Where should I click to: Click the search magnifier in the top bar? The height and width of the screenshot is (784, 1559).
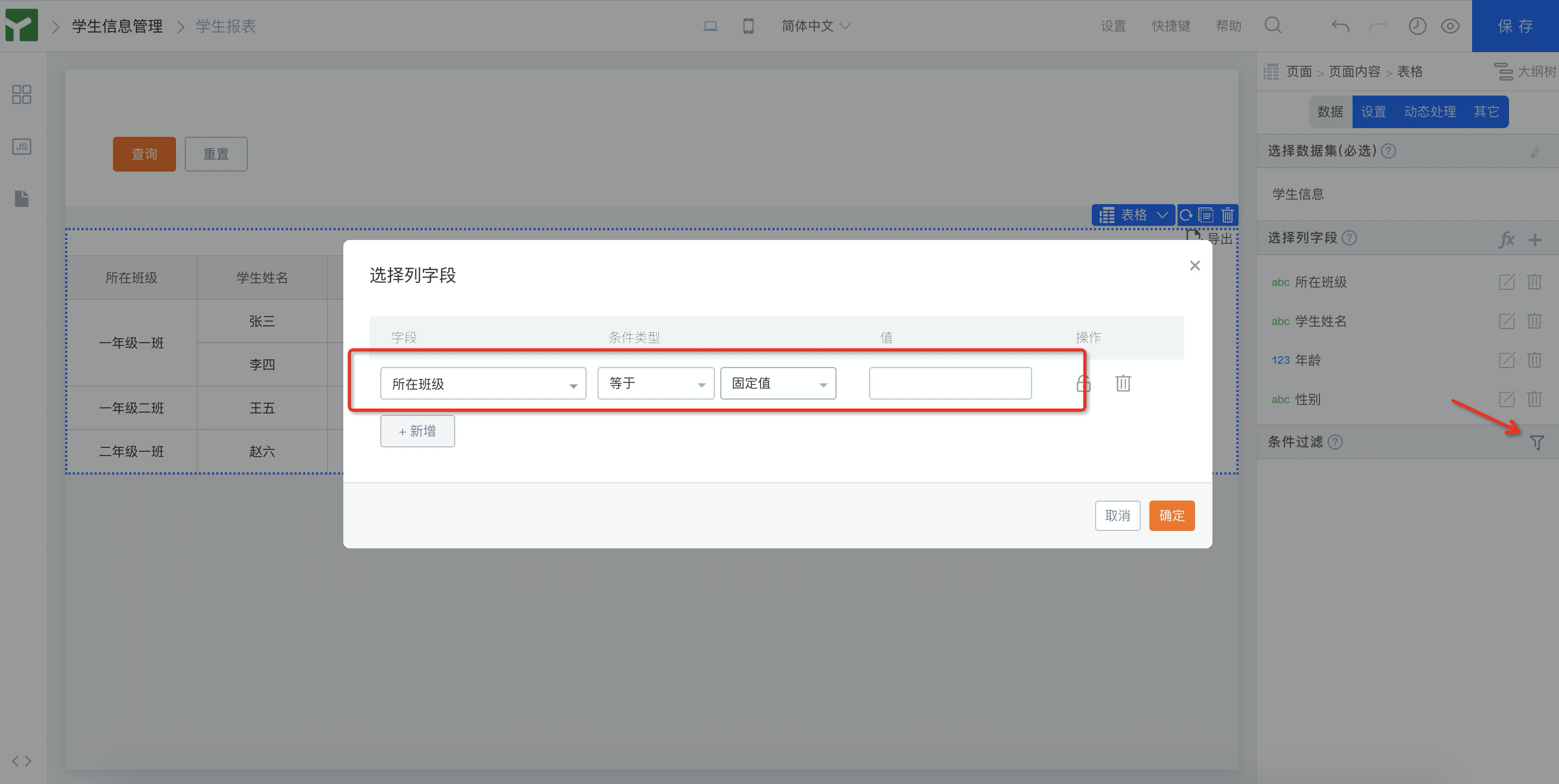(x=1273, y=26)
